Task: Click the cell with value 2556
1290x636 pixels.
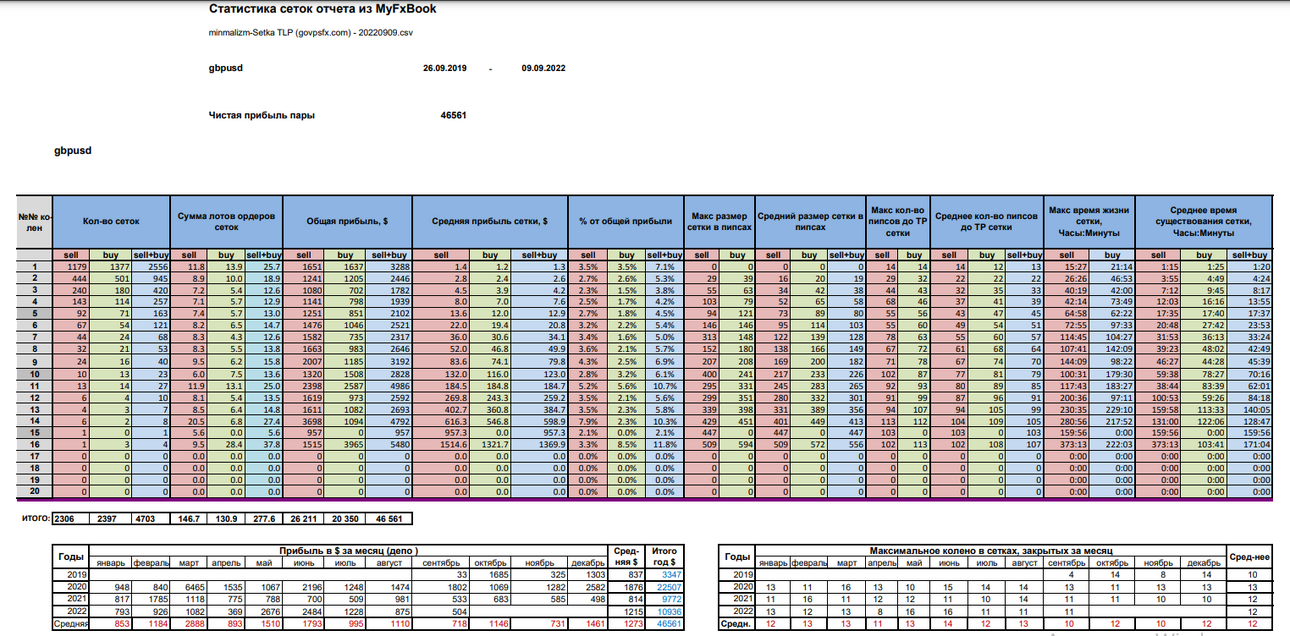Action: tap(152, 267)
